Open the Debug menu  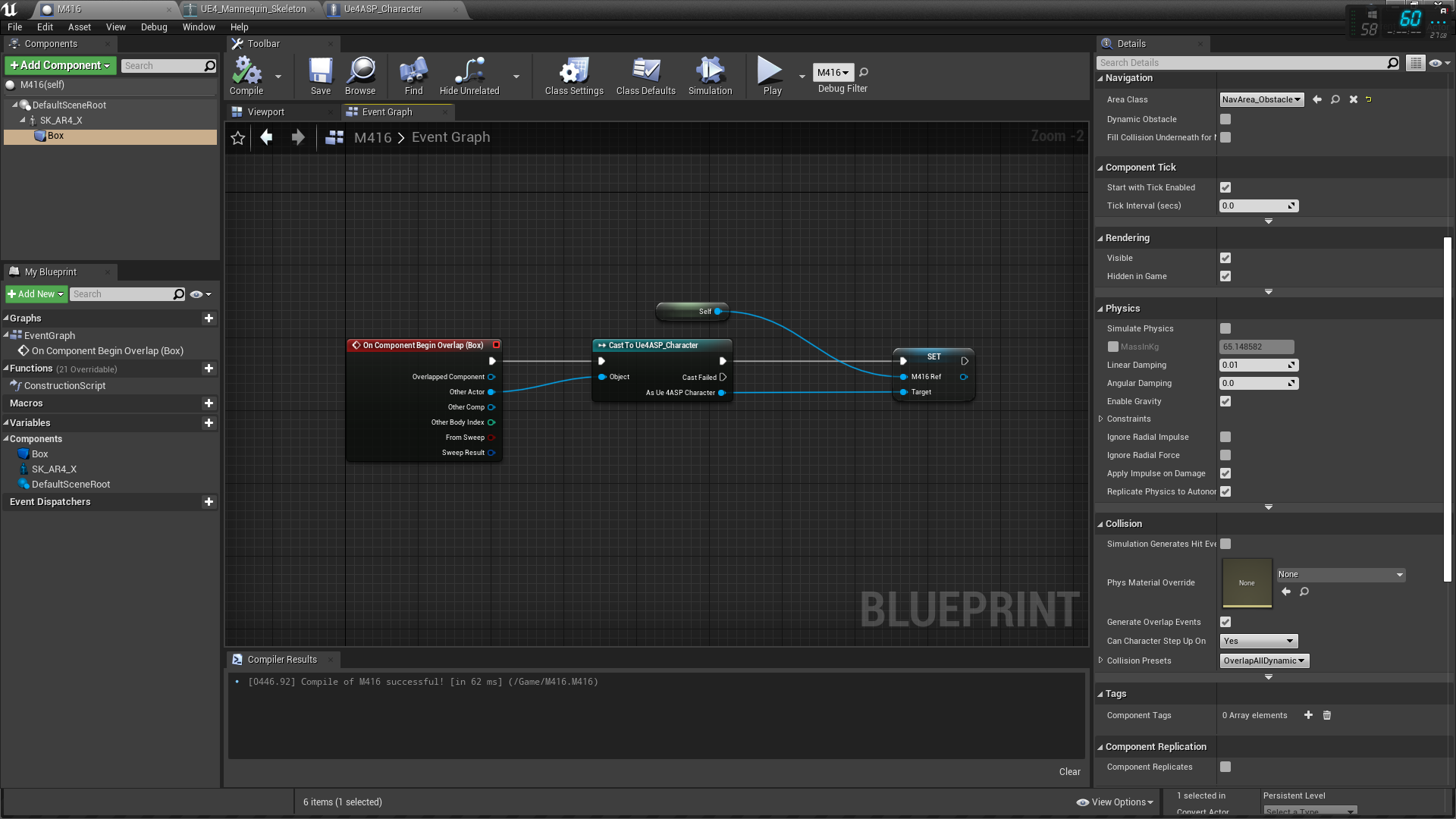tap(154, 27)
